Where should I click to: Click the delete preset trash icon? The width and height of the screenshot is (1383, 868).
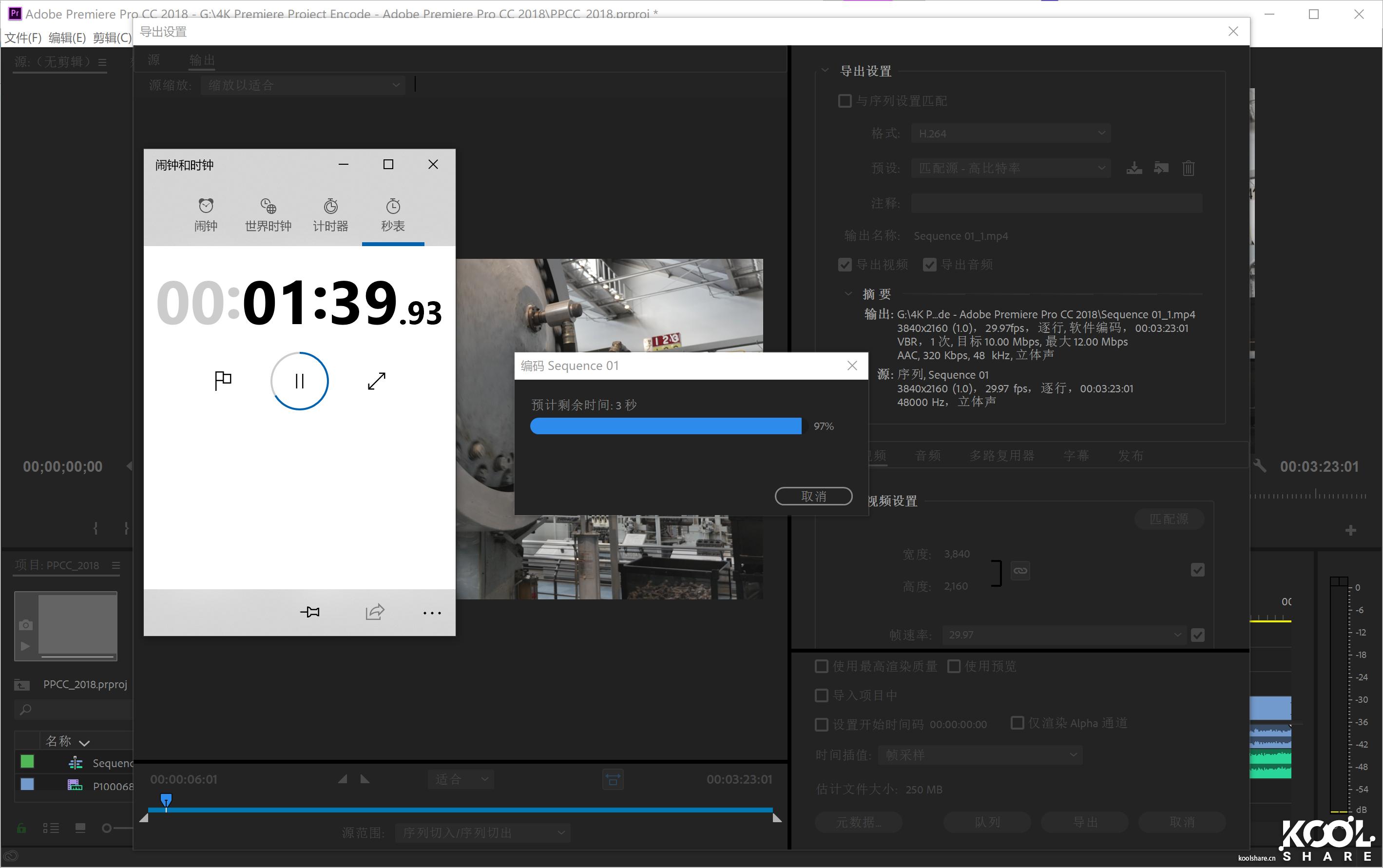coord(1189,168)
